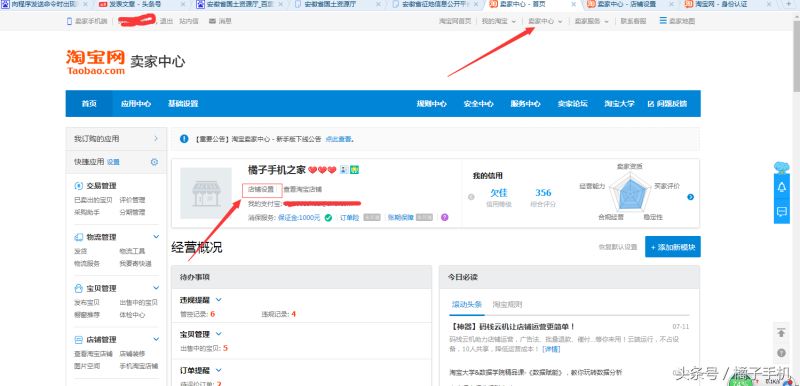This screenshot has height=386, width=800.
Task: Click the right arrow next to the radar chart
Action: point(690,197)
